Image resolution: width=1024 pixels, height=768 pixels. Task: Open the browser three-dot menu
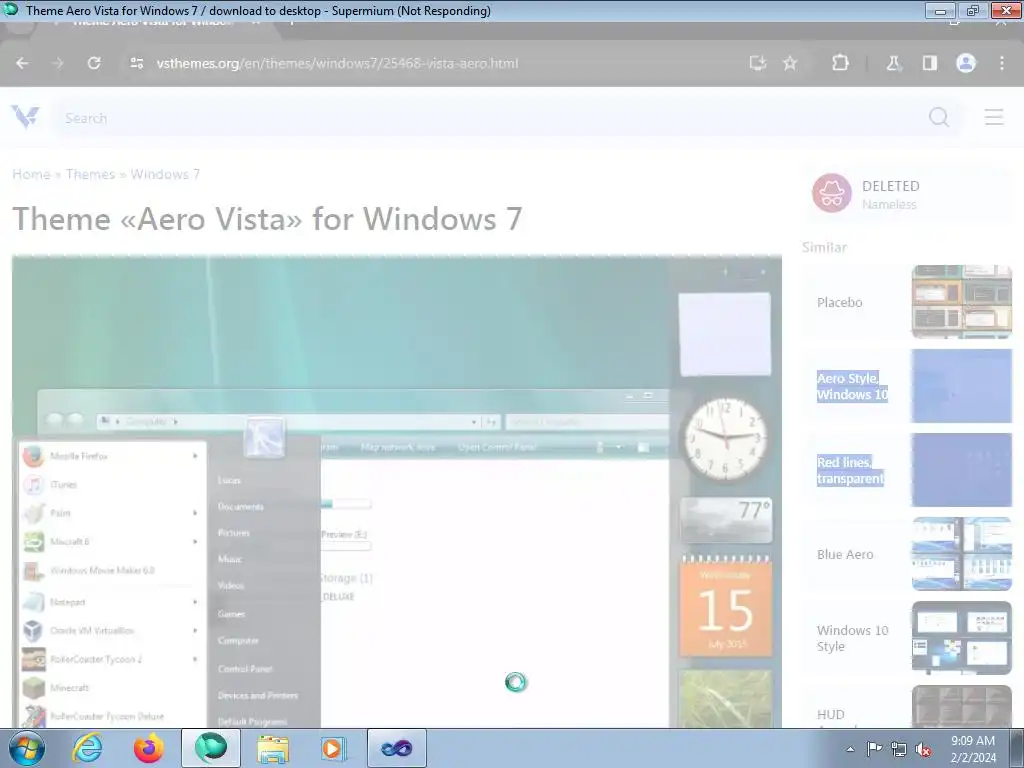click(1002, 63)
